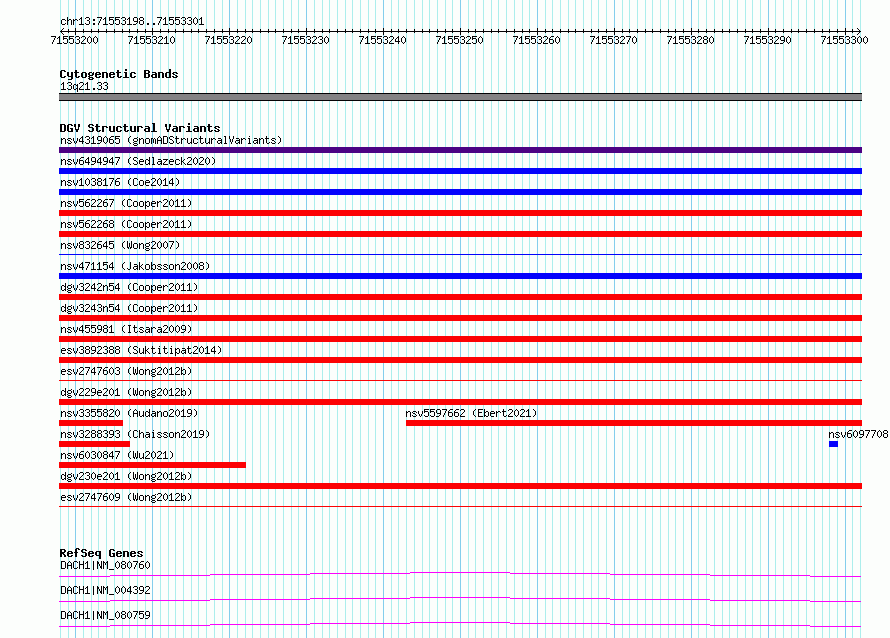This screenshot has width=890, height=638.
Task: Click the RefSeq Genes track title
Action: (x=102, y=553)
